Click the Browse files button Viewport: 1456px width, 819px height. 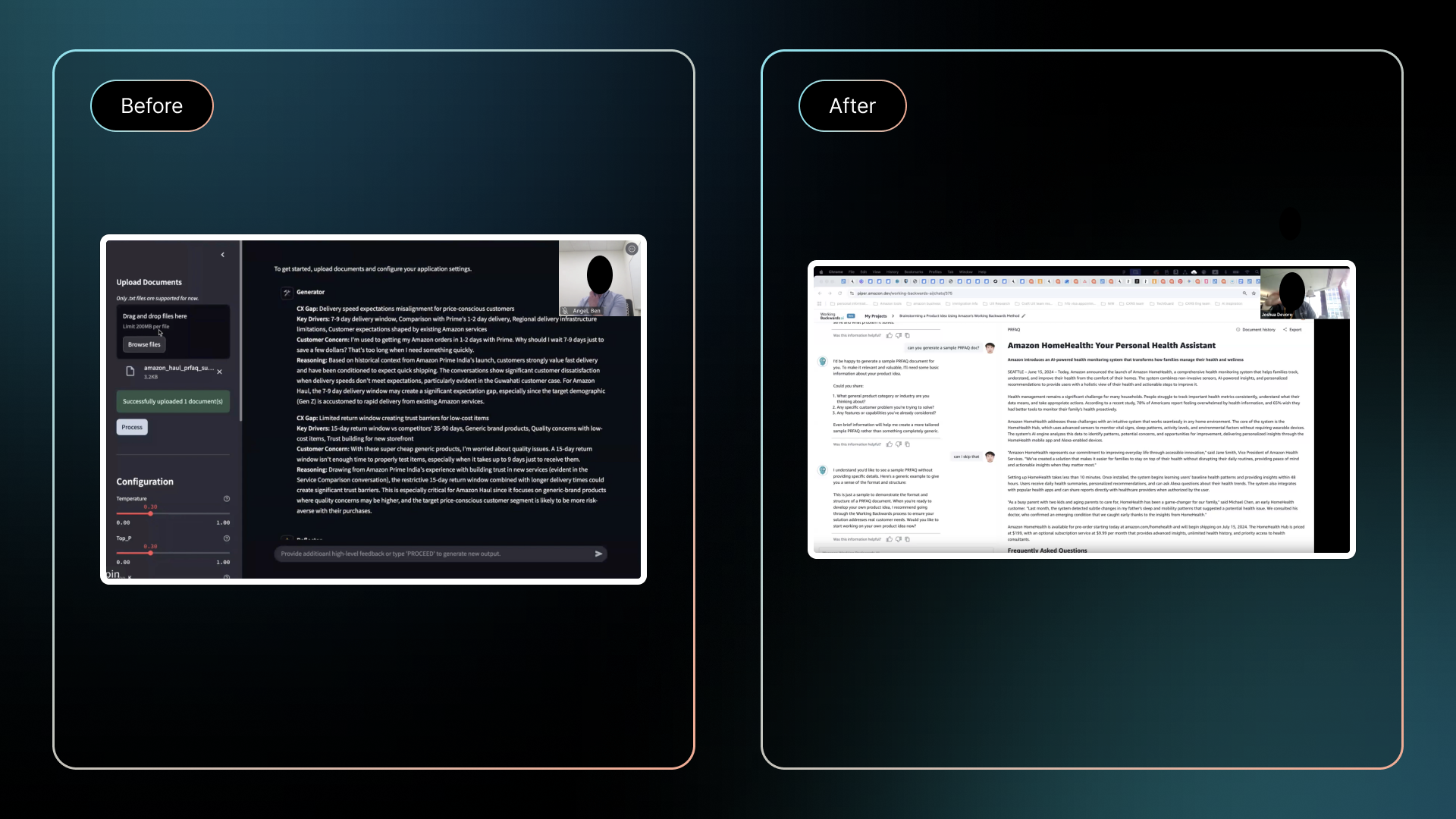[x=144, y=344]
